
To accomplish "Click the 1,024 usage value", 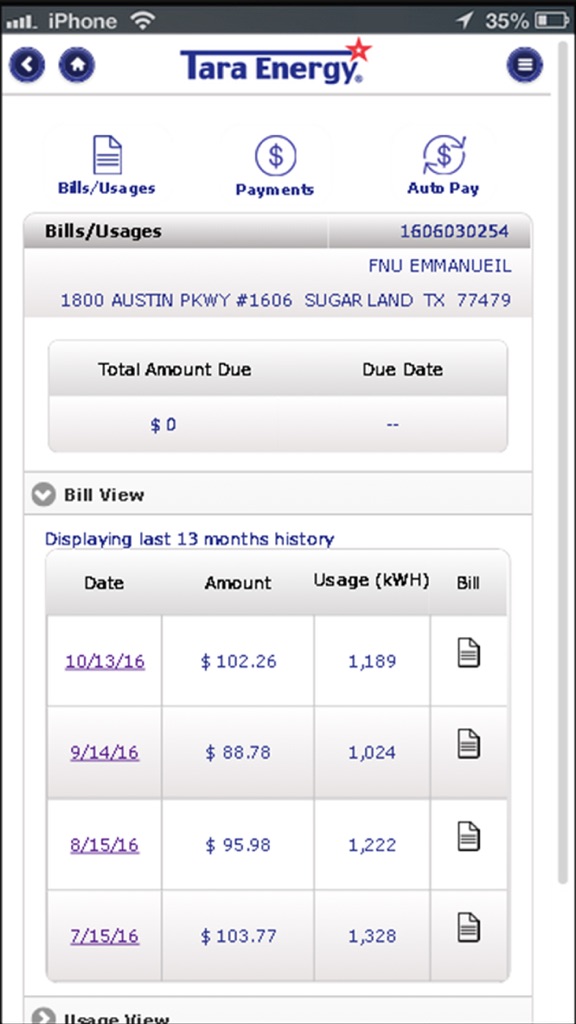I will [x=372, y=753].
